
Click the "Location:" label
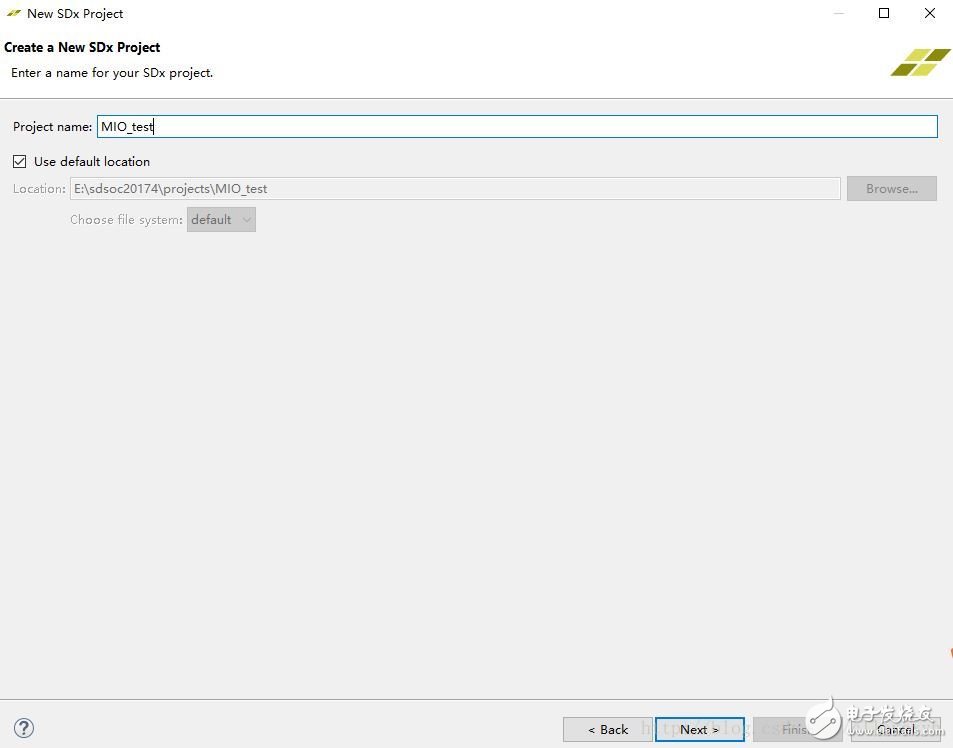(39, 189)
